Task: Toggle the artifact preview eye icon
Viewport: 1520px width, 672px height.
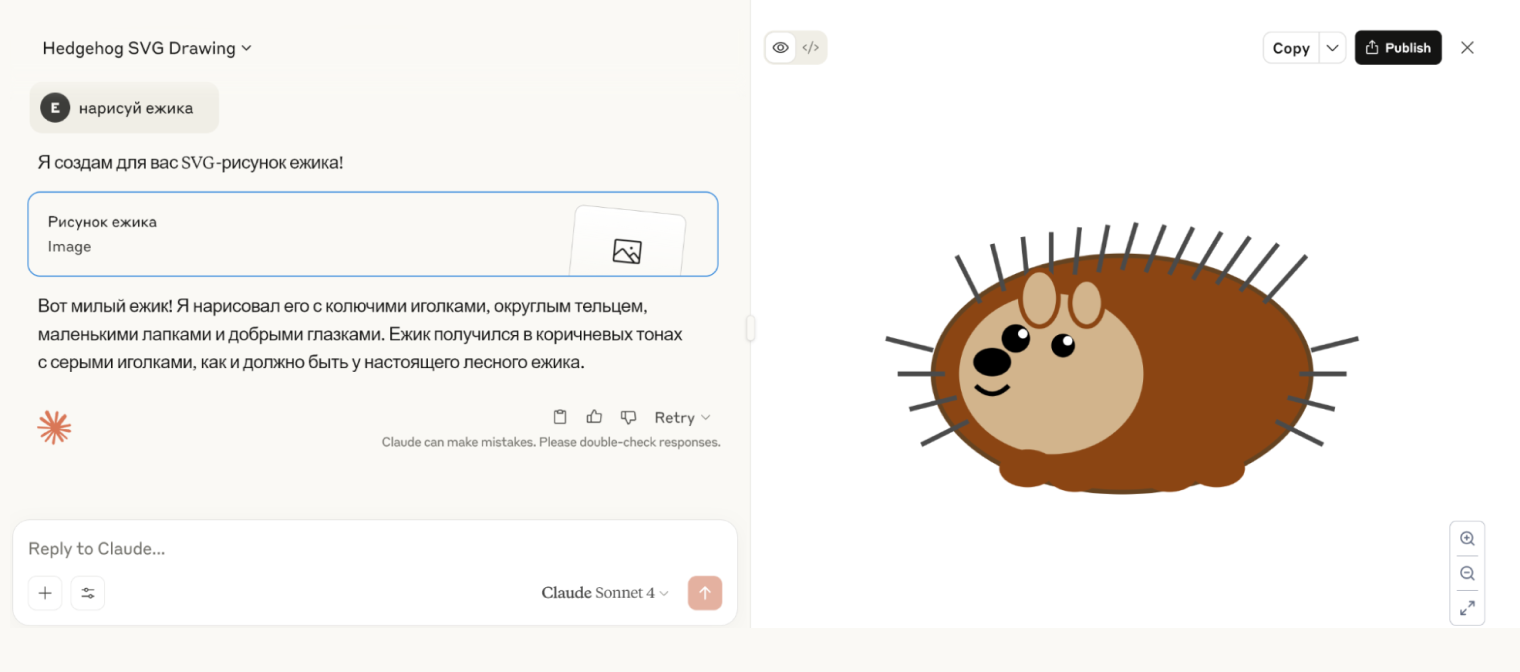Action: [x=780, y=47]
